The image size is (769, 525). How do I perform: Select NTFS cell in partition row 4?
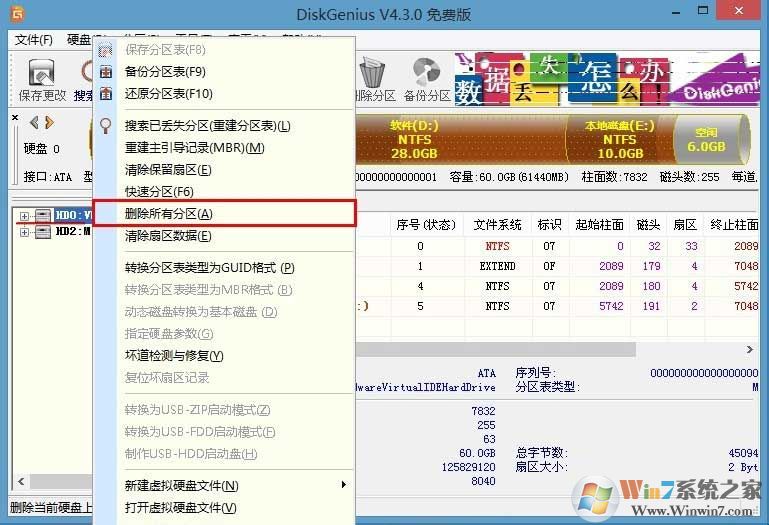point(497,286)
